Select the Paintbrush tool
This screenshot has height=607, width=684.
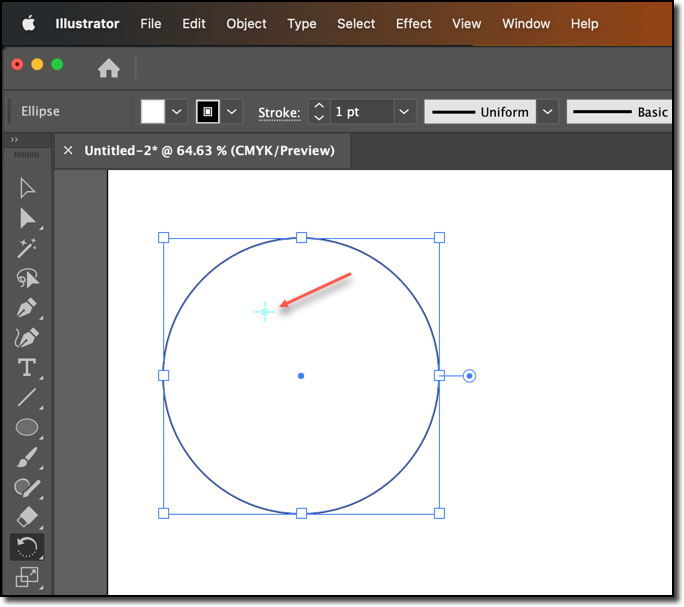(x=27, y=457)
